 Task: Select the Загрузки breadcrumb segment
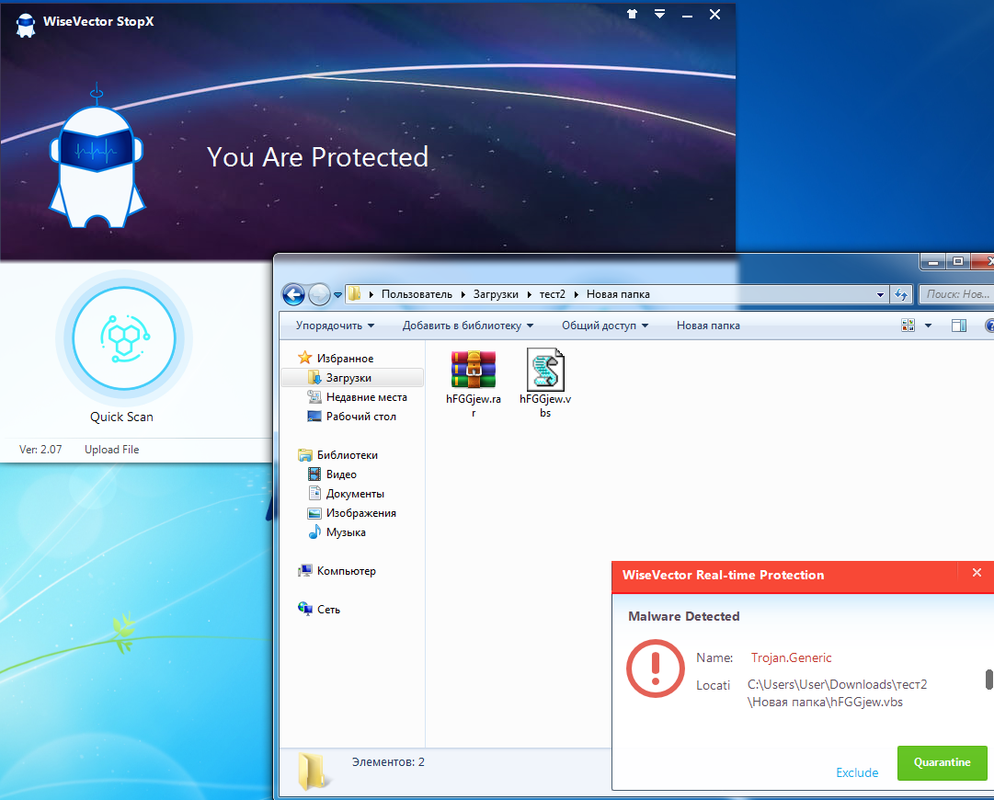[496, 294]
